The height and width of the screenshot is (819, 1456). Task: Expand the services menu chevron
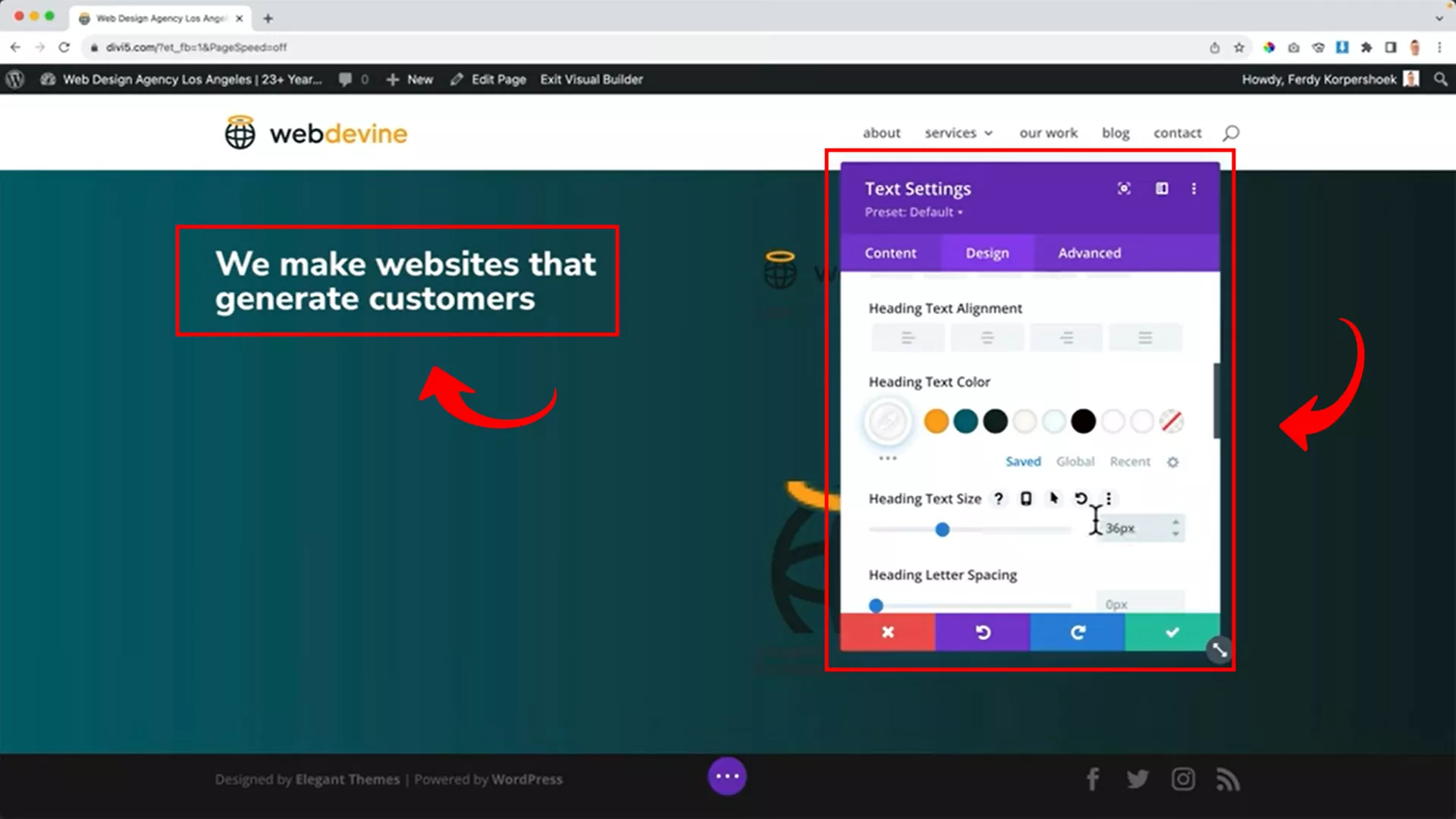(x=988, y=133)
